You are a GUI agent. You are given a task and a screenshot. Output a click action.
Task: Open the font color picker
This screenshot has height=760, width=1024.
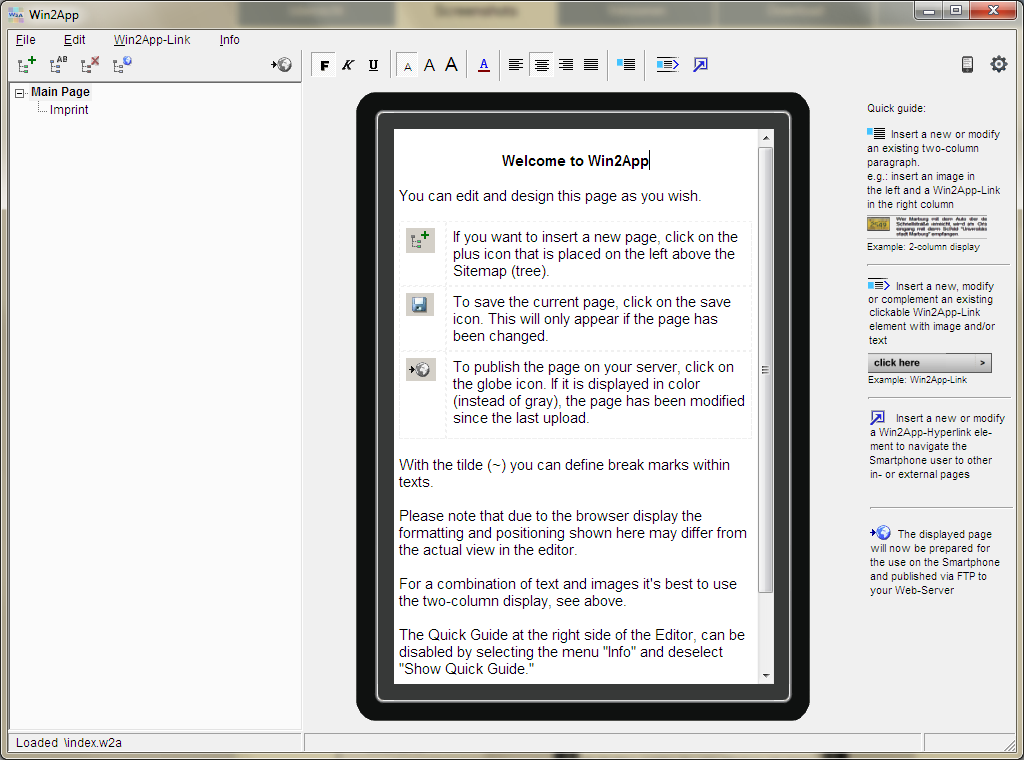[484, 65]
